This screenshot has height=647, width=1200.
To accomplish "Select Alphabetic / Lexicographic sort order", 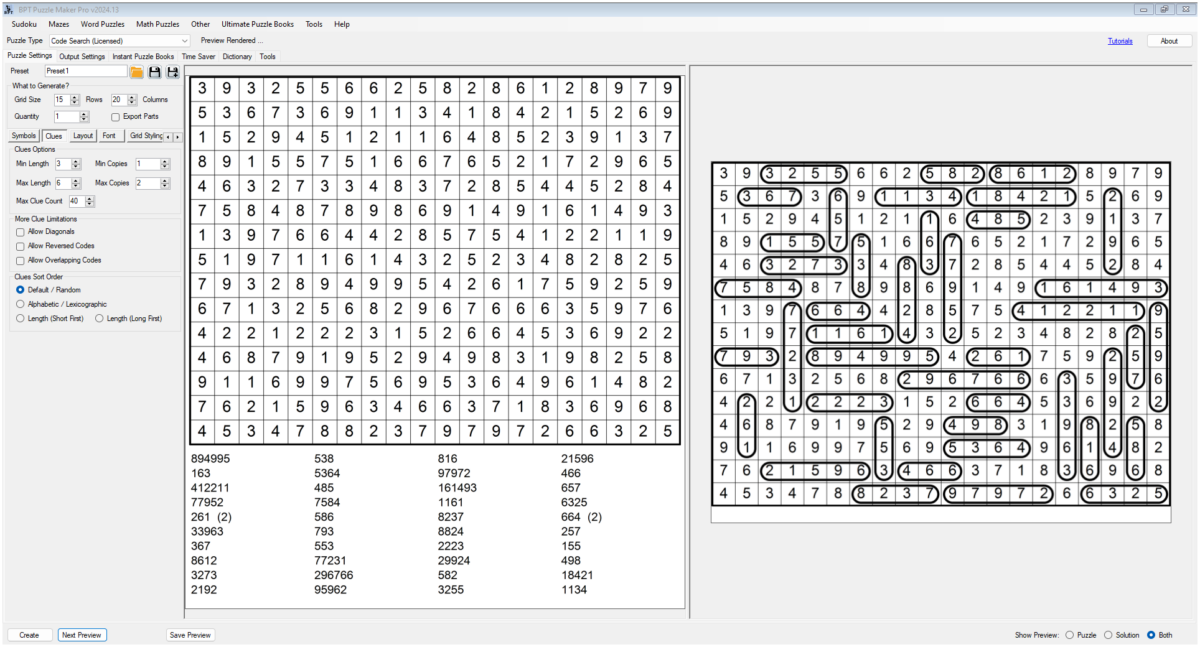I will click(21, 303).
